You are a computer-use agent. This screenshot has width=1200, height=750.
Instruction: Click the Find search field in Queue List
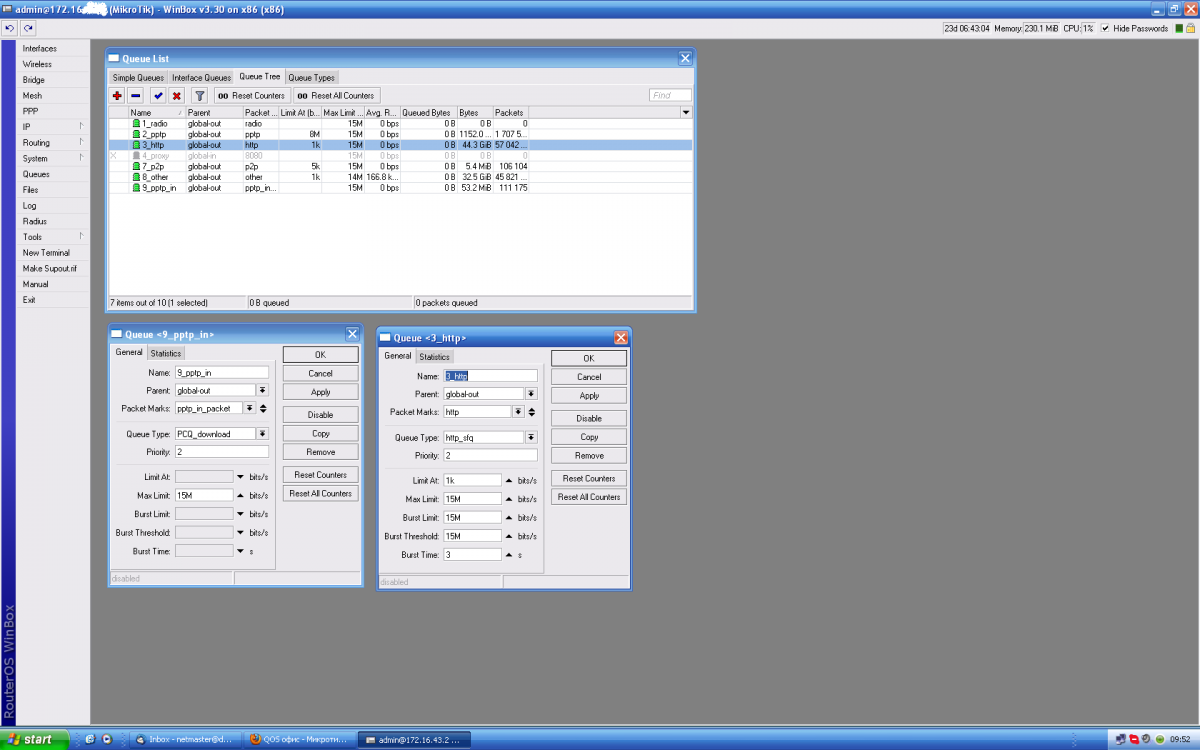(669, 95)
